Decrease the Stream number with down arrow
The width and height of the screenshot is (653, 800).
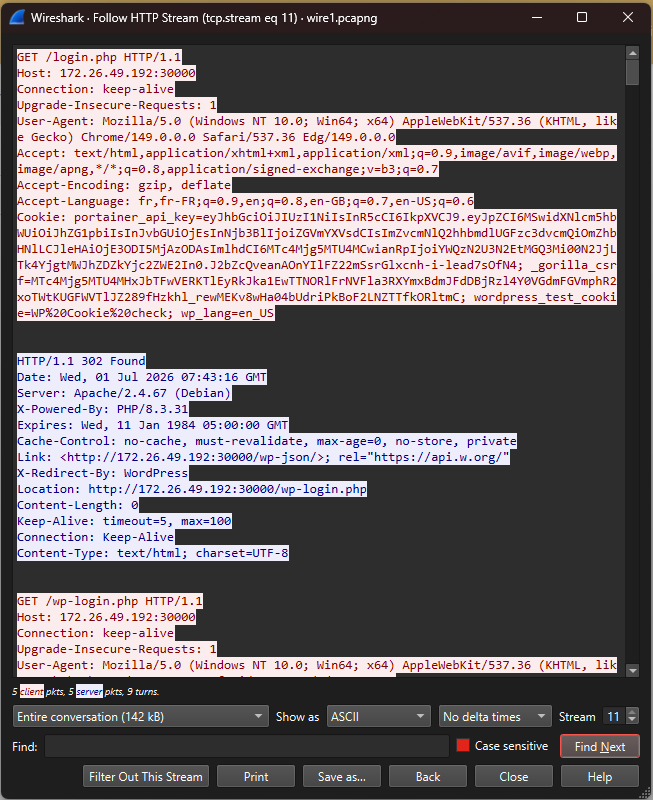coord(632,720)
